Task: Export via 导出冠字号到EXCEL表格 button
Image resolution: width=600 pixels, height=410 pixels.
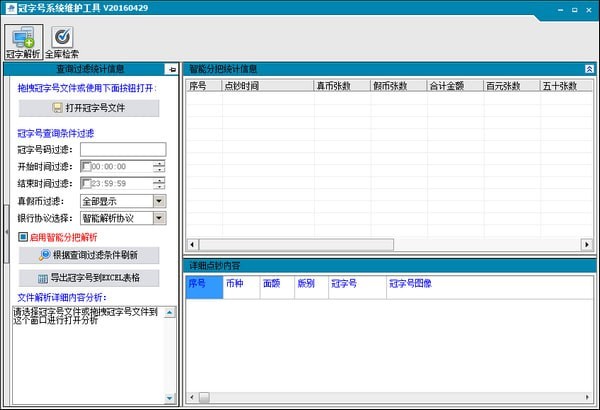Action: (89, 278)
